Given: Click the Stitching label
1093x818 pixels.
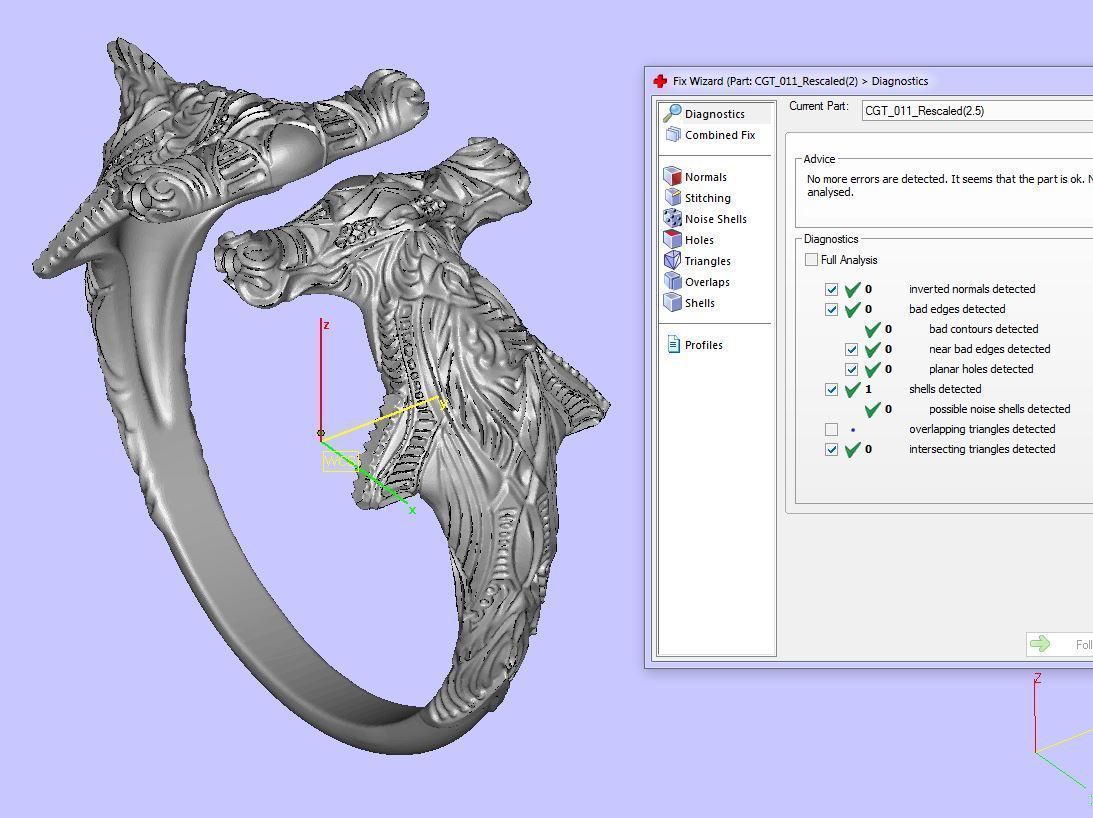Looking at the screenshot, I should pos(708,198).
